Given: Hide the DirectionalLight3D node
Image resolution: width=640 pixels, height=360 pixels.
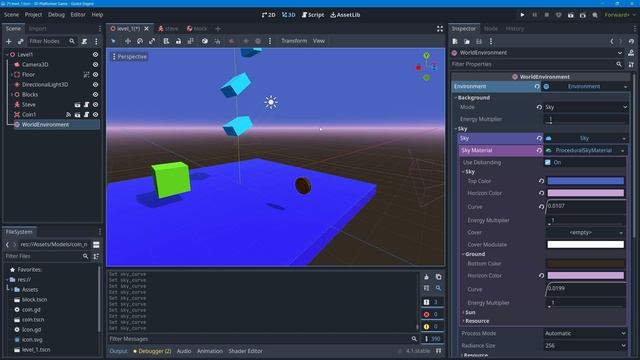Looking at the screenshot, I should point(96,84).
